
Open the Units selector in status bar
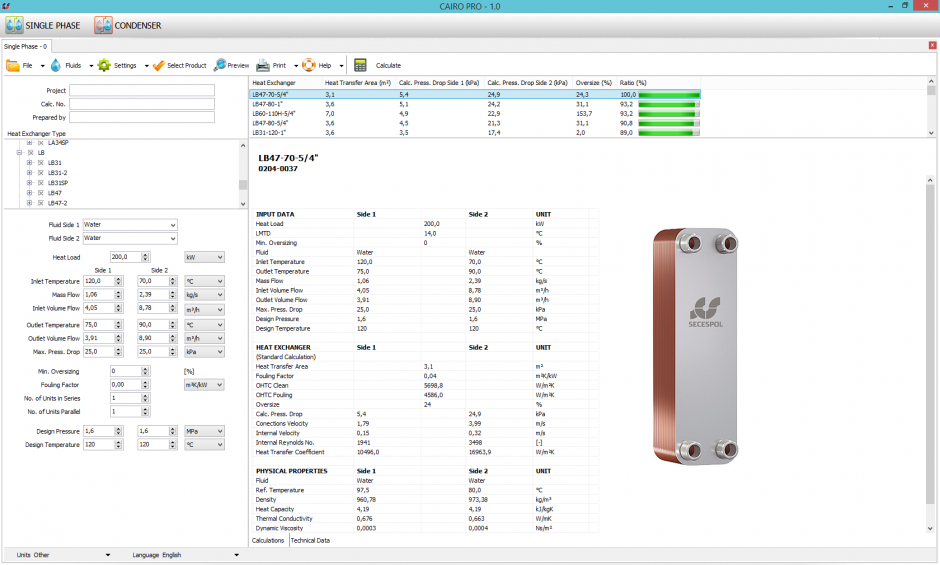coord(64,555)
